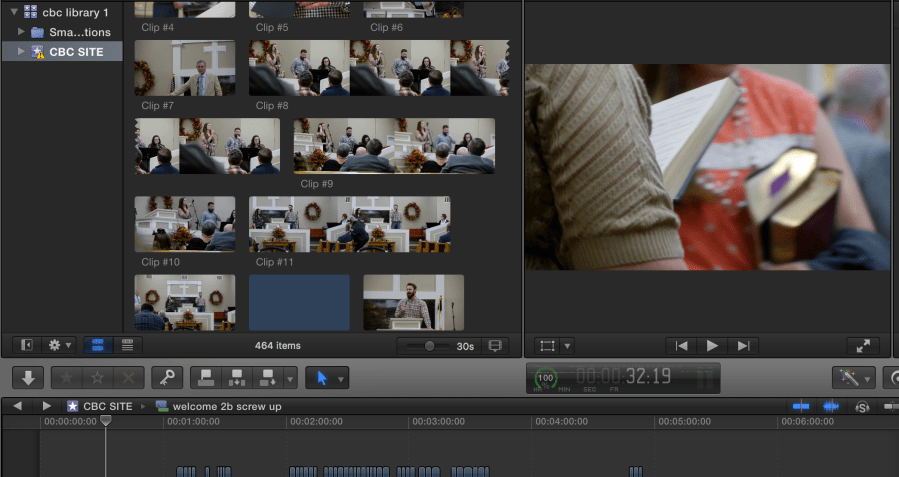Open the Keyword Editor key icon

pos(166,378)
